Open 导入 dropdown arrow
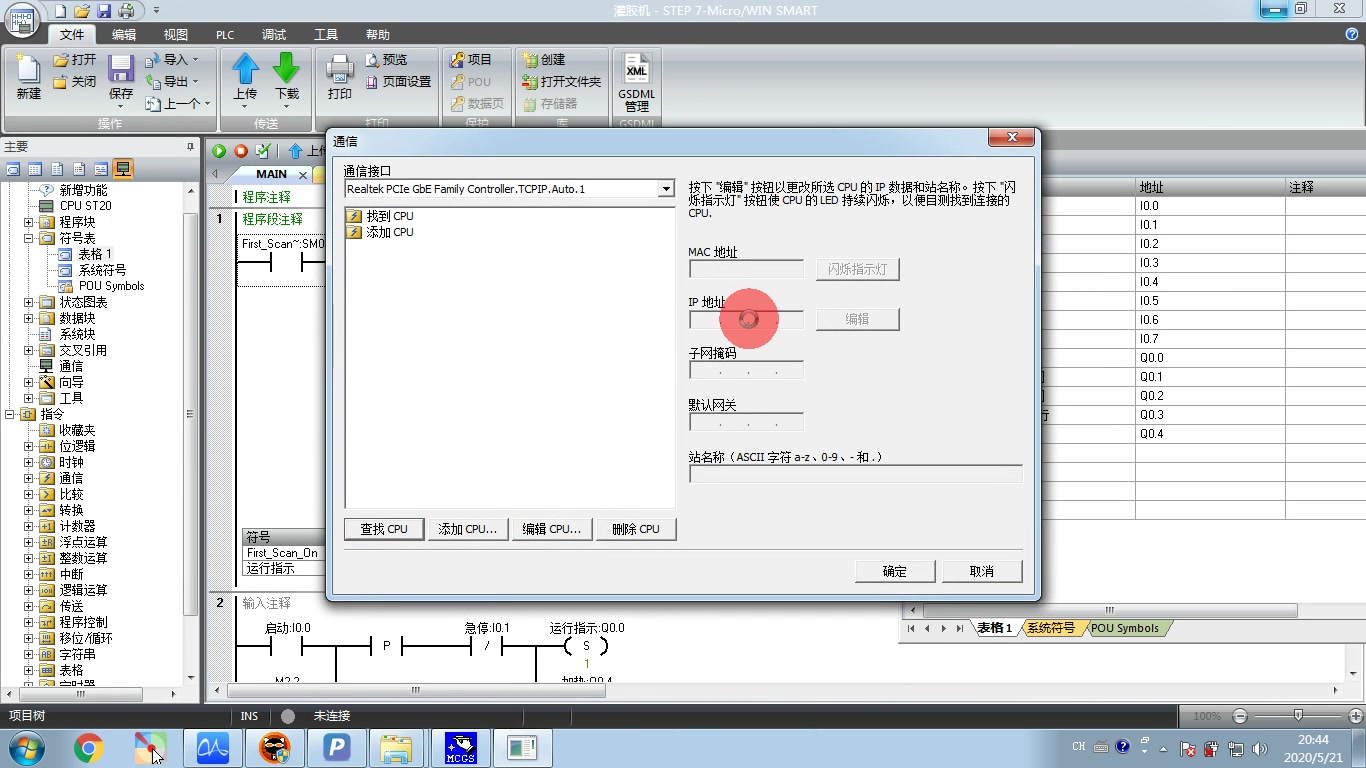 point(195,60)
